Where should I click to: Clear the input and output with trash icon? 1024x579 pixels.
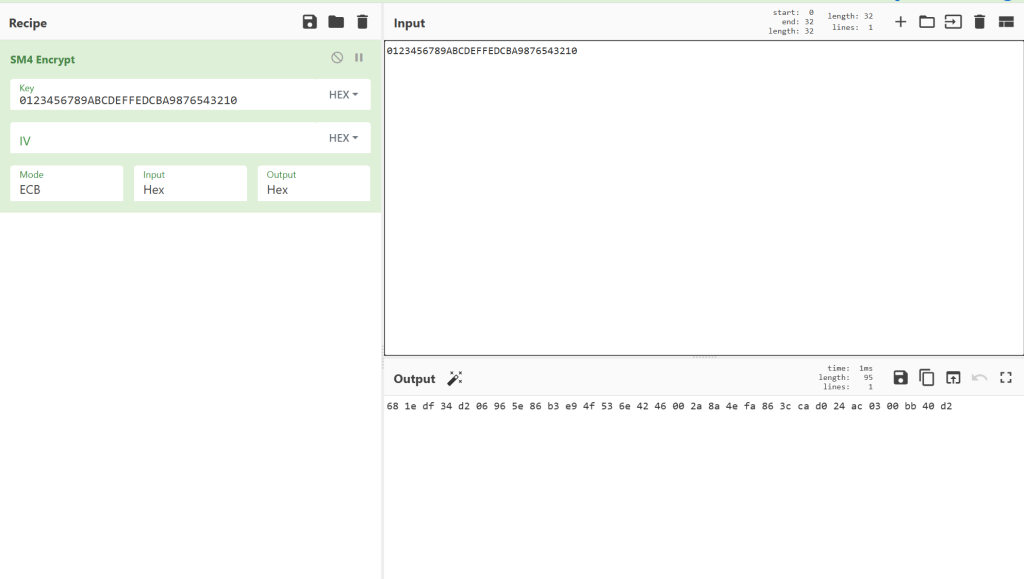point(980,22)
